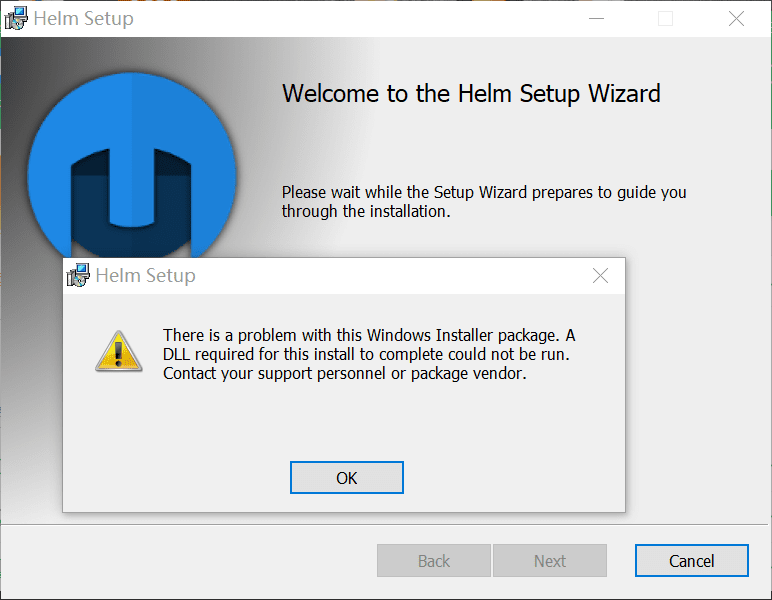Click the disabled Back button
772x600 pixels.
pos(433,561)
